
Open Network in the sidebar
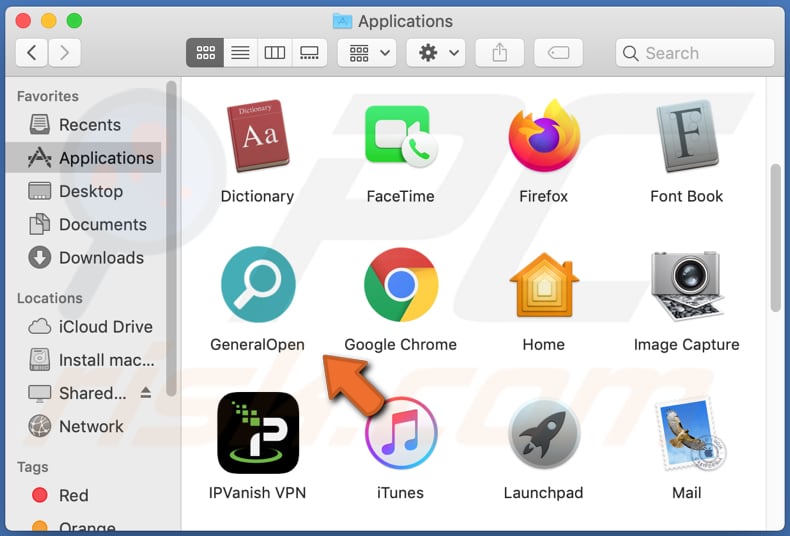[83, 426]
